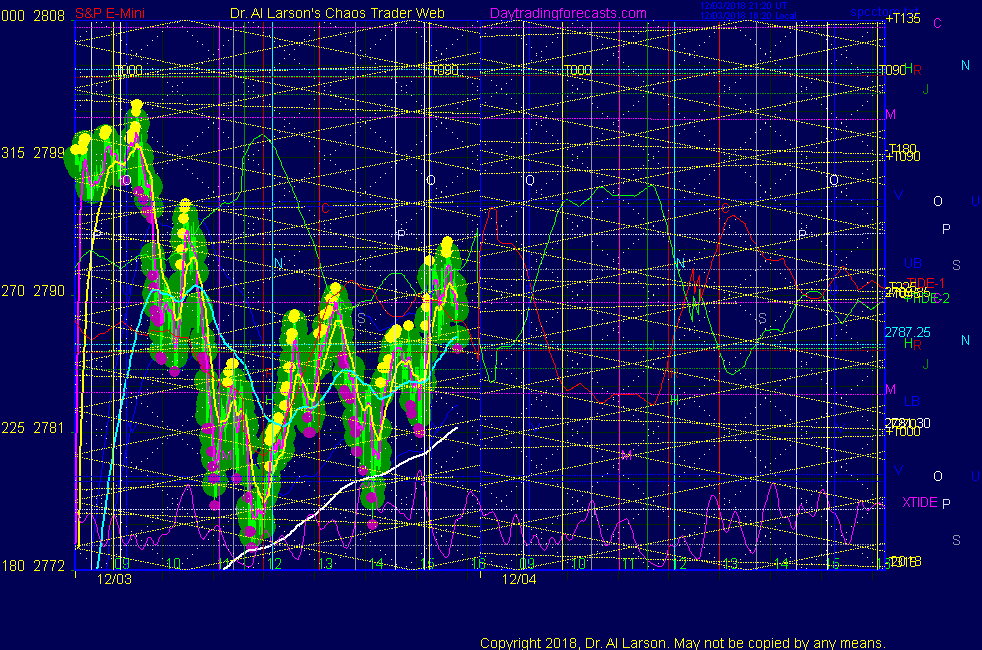
Task: Click the red "S&P E-Mini" chart title
Action: click(x=110, y=13)
